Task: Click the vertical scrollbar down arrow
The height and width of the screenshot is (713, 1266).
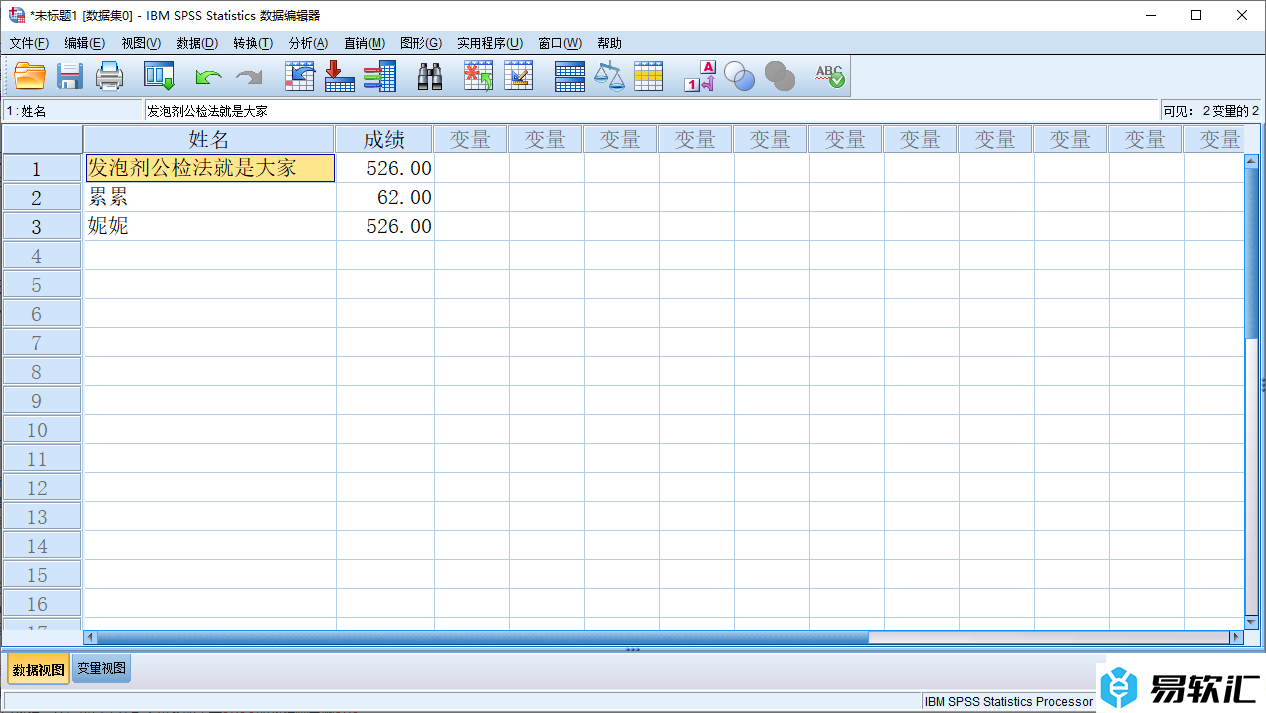Action: (1251, 621)
